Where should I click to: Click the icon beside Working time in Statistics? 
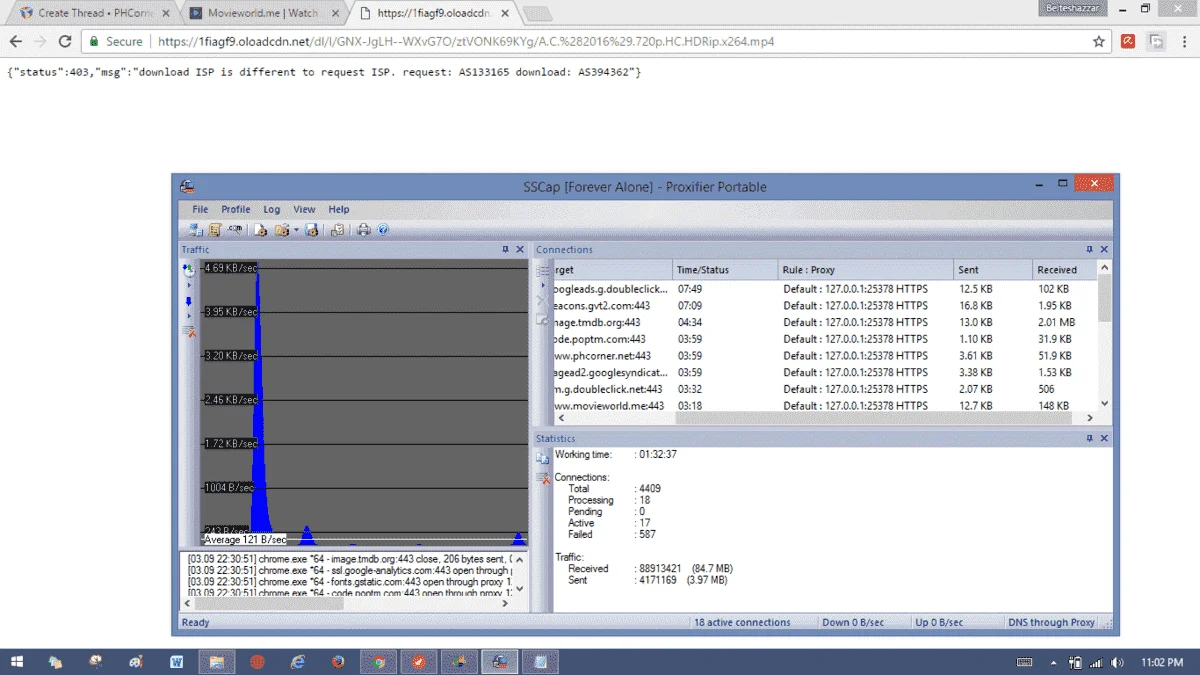tap(543, 457)
